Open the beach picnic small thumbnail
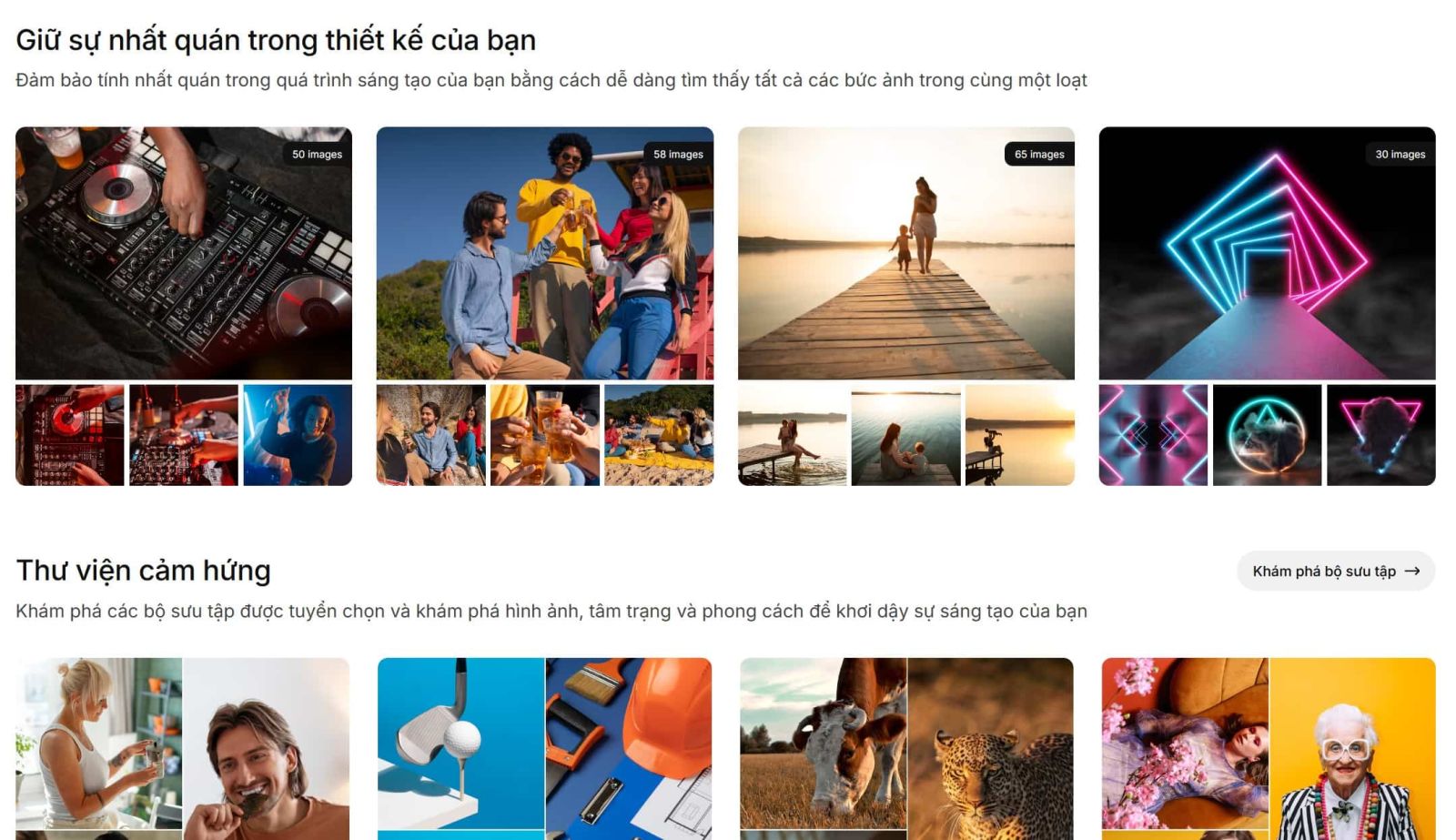Image resolution: width=1456 pixels, height=840 pixels. [x=659, y=435]
